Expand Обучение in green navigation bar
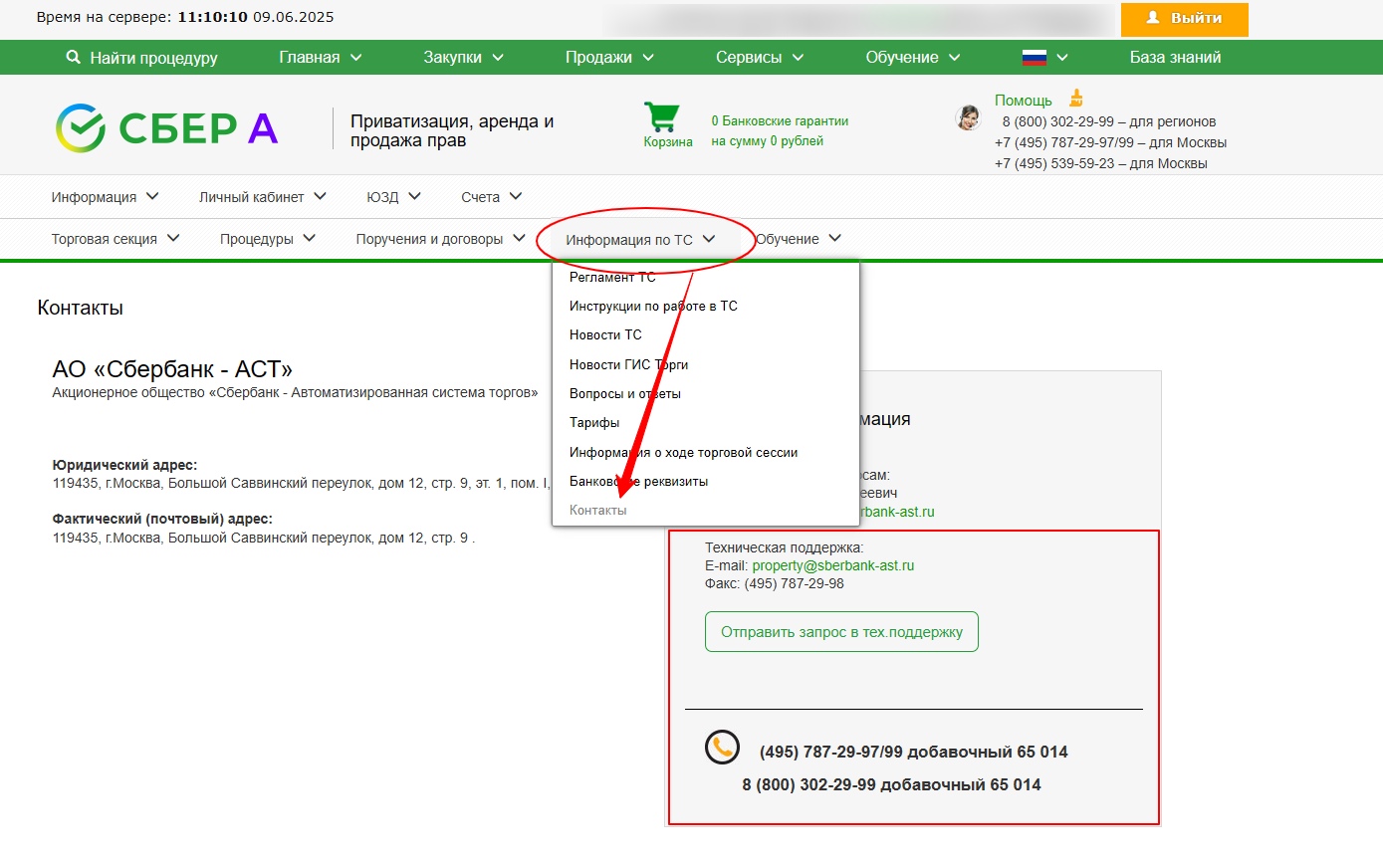This screenshot has height=868, width=1383. (913, 58)
